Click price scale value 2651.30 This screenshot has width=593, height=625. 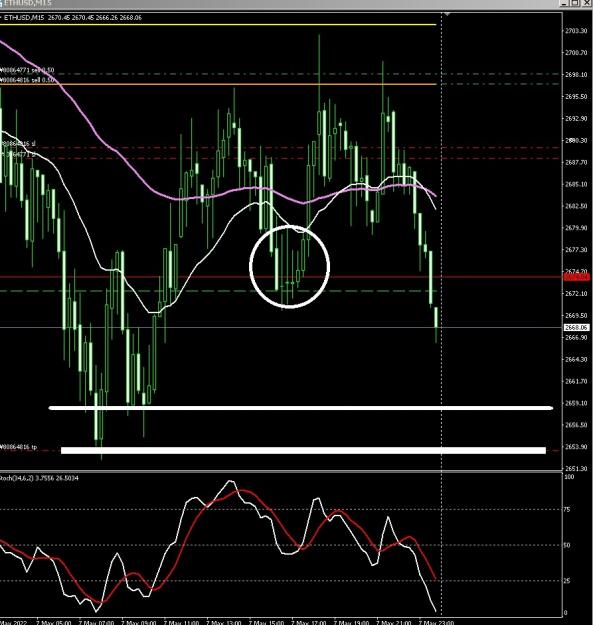576,468
